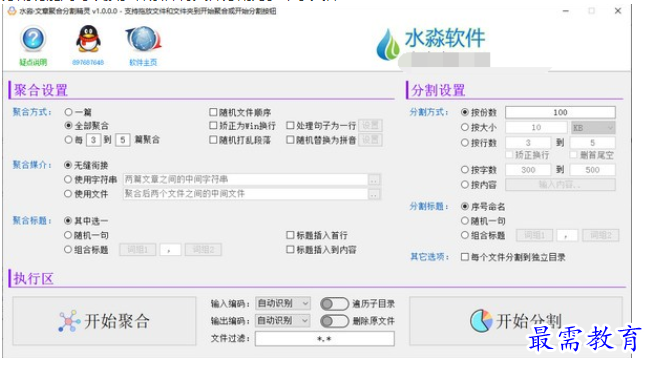Image resolution: width=650 pixels, height=370 pixels.
Task: Select 按字数 split radio
Action: [465, 170]
